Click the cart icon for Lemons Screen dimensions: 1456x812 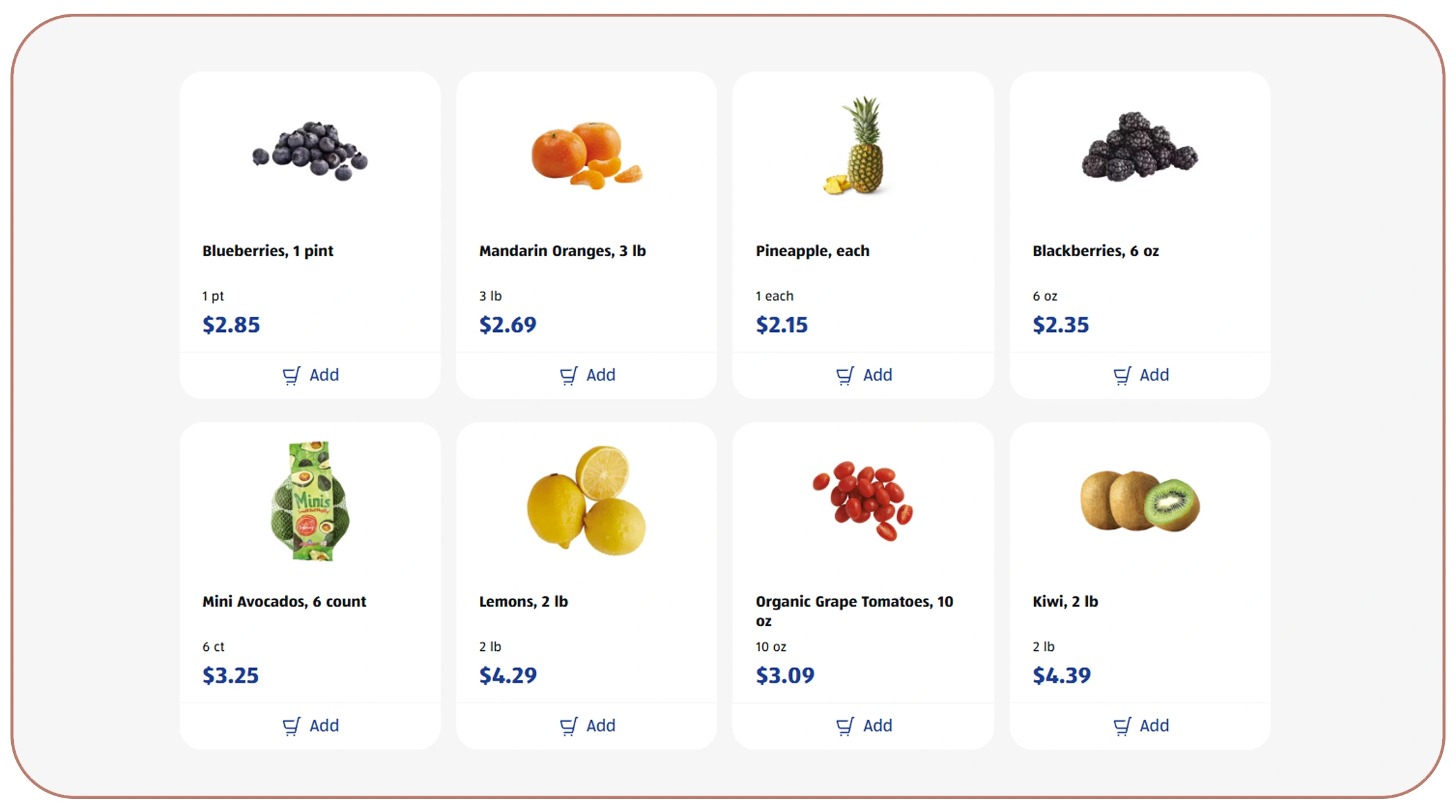569,726
